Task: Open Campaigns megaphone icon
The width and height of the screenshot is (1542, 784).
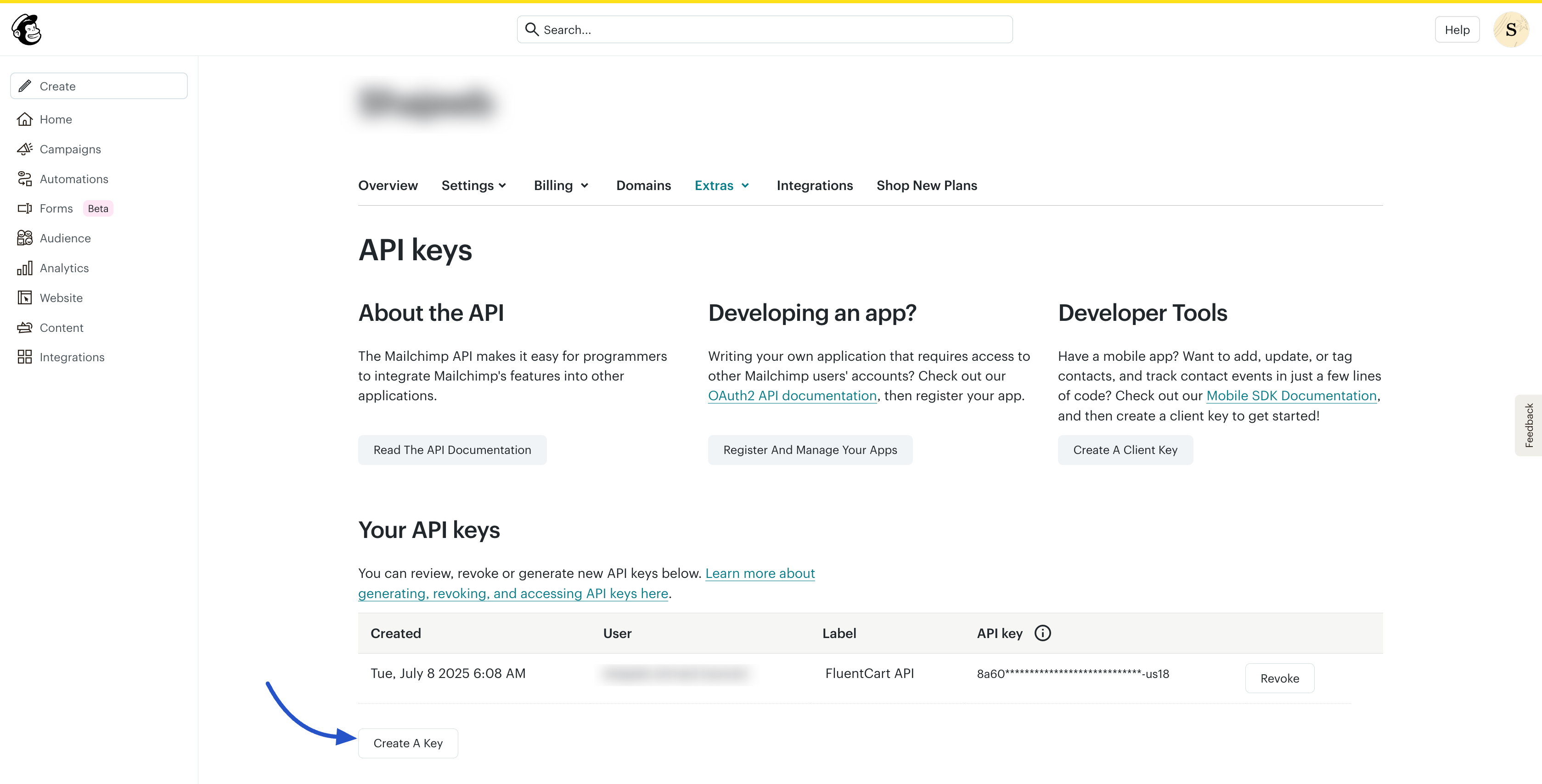Action: pyautogui.click(x=24, y=149)
